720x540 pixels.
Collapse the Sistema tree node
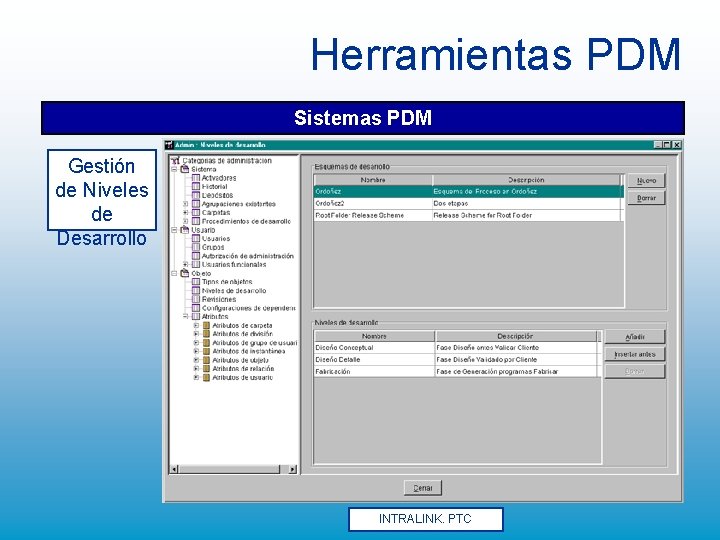[174, 169]
